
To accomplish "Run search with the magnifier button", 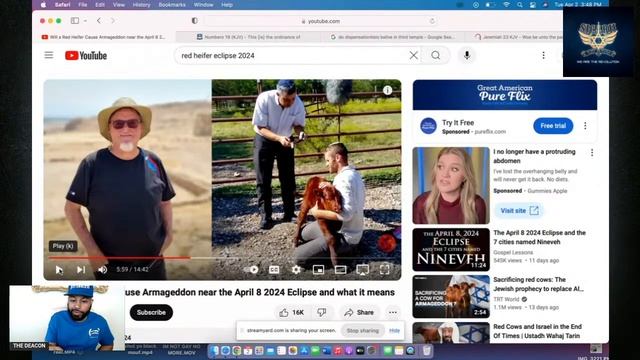I will (436, 55).
